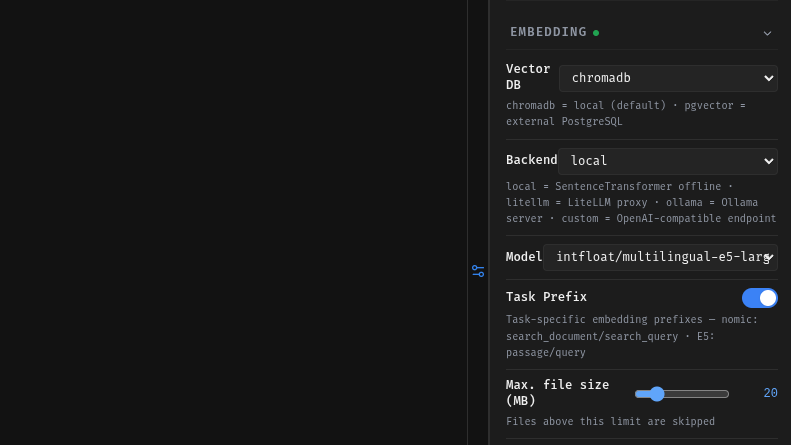
Task: Open the Vector DB chromadb dropdown
Action: click(668, 78)
